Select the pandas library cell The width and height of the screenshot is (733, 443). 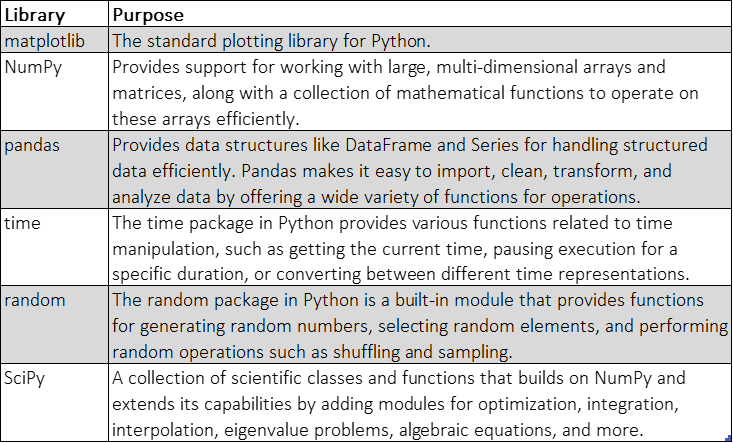point(54,170)
